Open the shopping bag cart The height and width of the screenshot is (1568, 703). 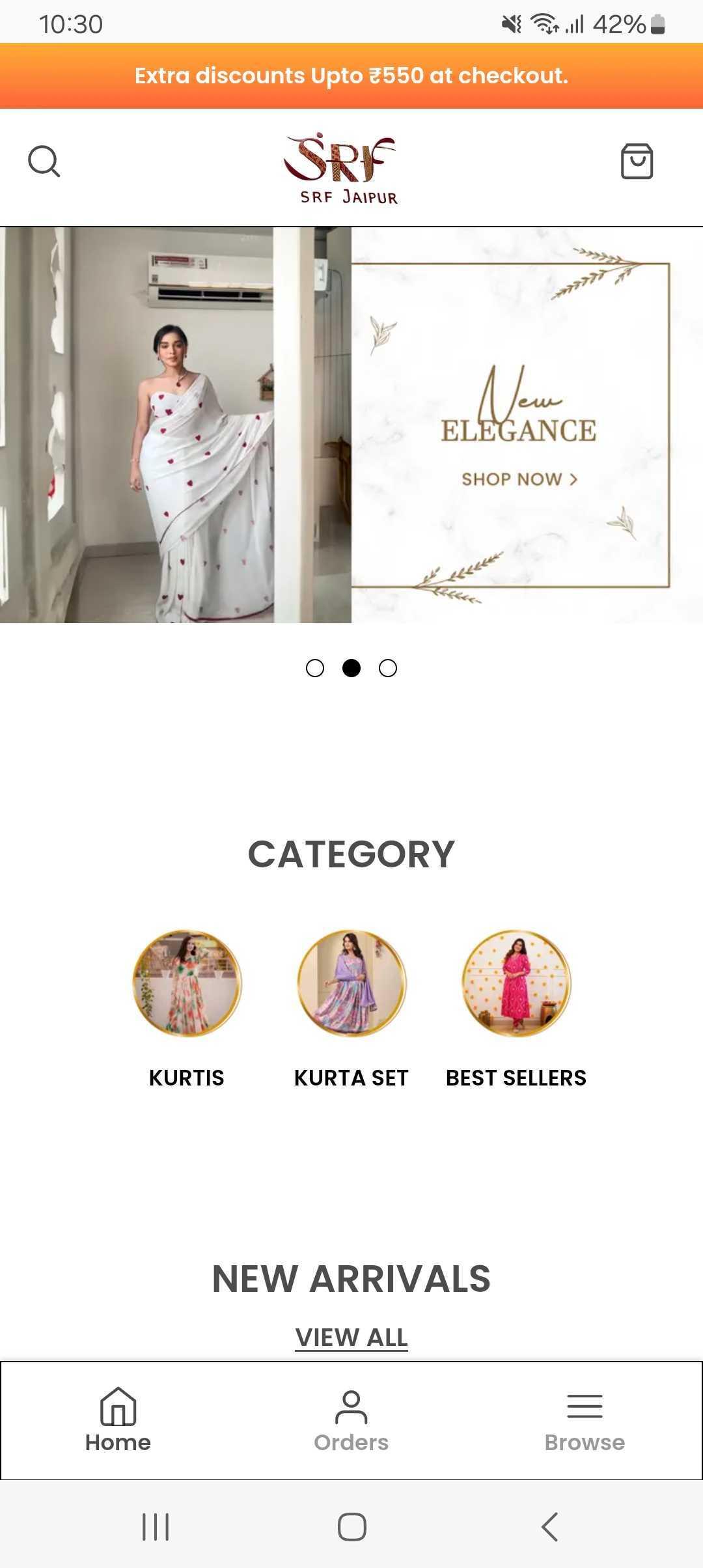[x=637, y=161]
